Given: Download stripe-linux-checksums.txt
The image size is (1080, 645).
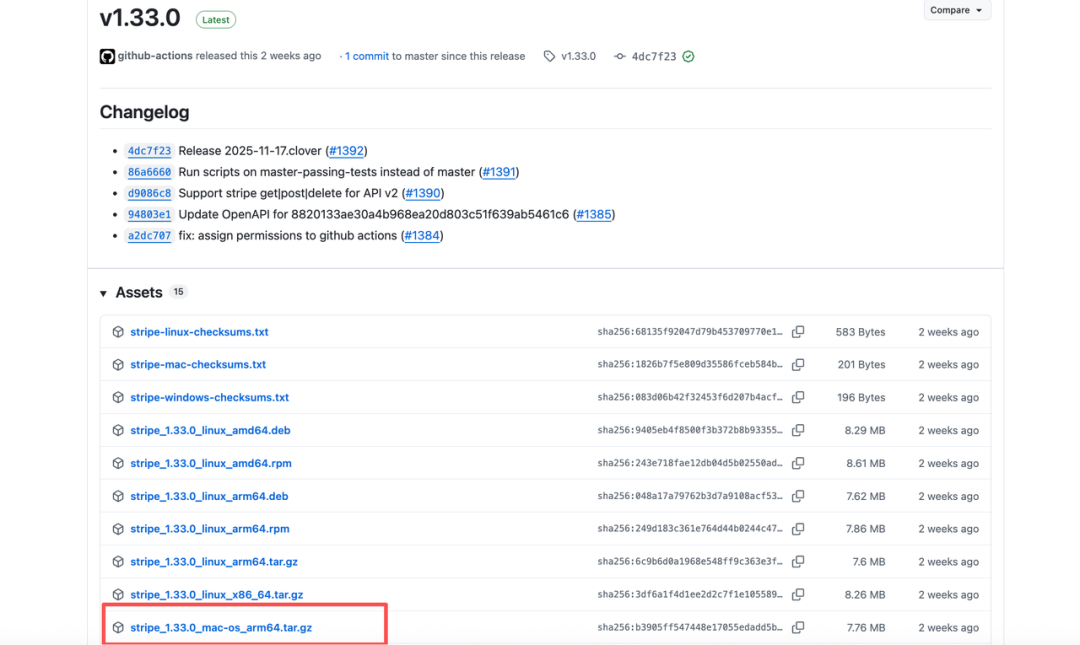Looking at the screenshot, I should (x=199, y=331).
